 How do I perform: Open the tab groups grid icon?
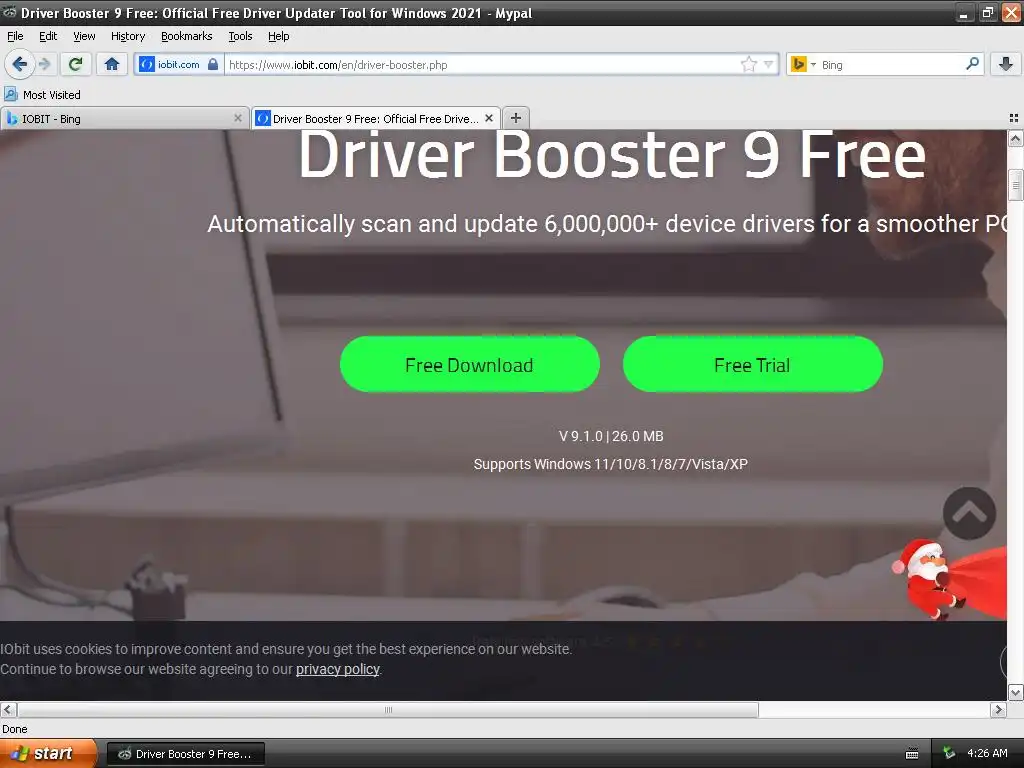1014,118
